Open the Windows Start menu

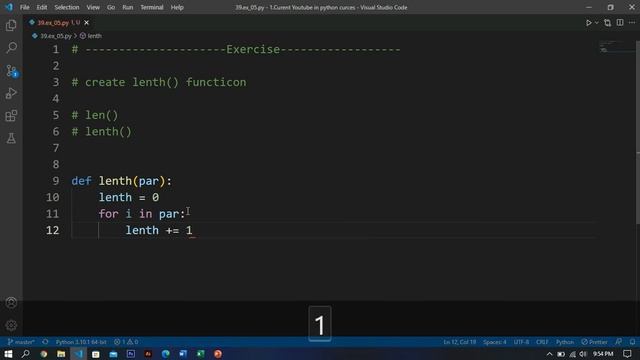click(x=8, y=354)
